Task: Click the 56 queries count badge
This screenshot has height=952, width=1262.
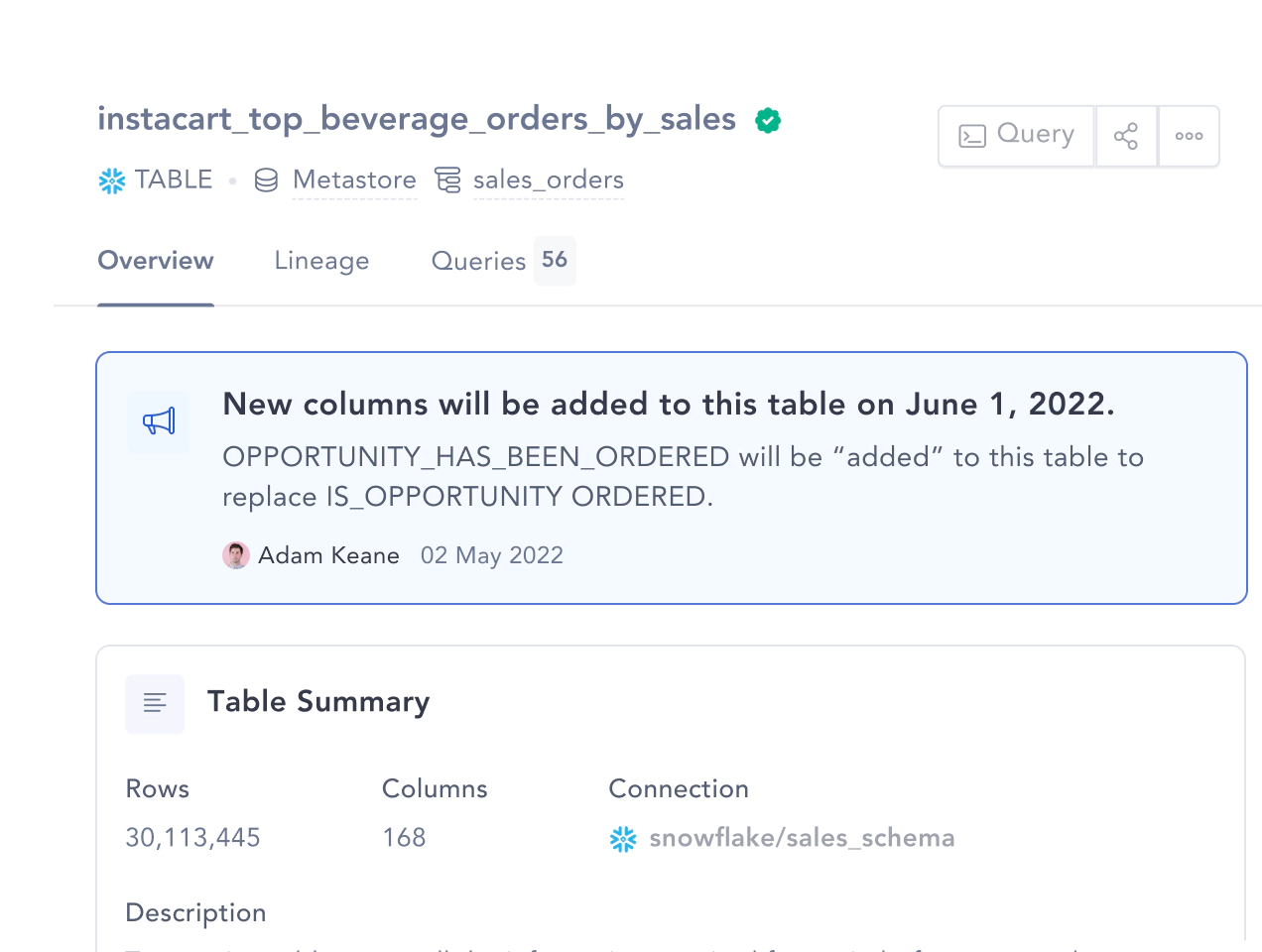Action: pos(555,261)
